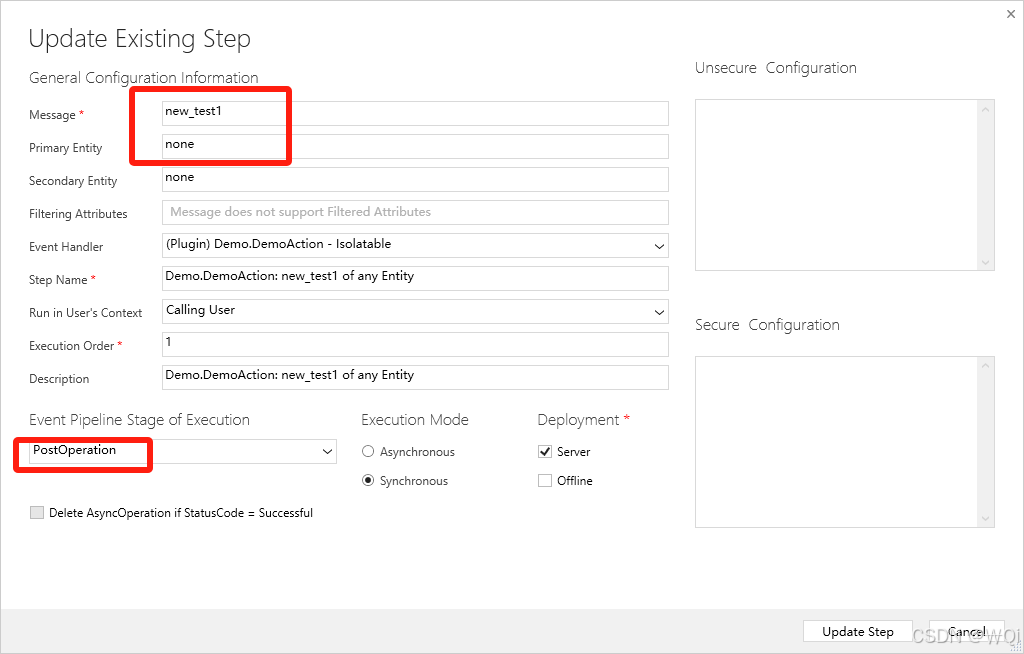Click the Secondary Entity field
The height and width of the screenshot is (654, 1024).
(x=415, y=179)
